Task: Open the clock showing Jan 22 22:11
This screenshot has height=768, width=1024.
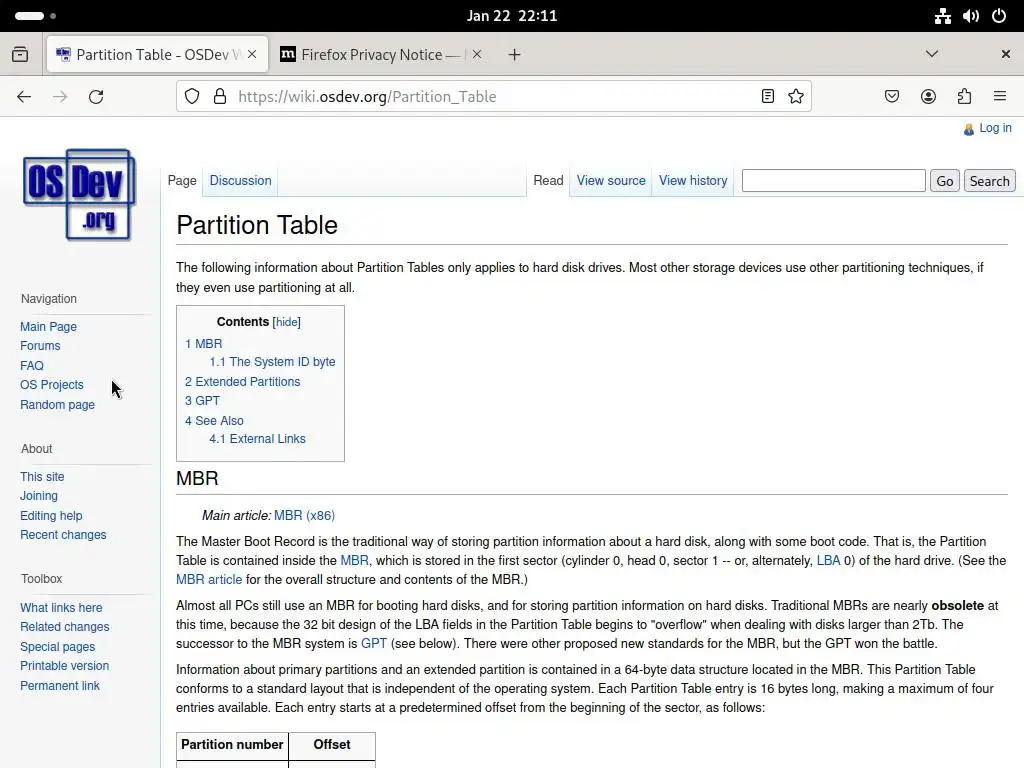Action: tap(512, 16)
